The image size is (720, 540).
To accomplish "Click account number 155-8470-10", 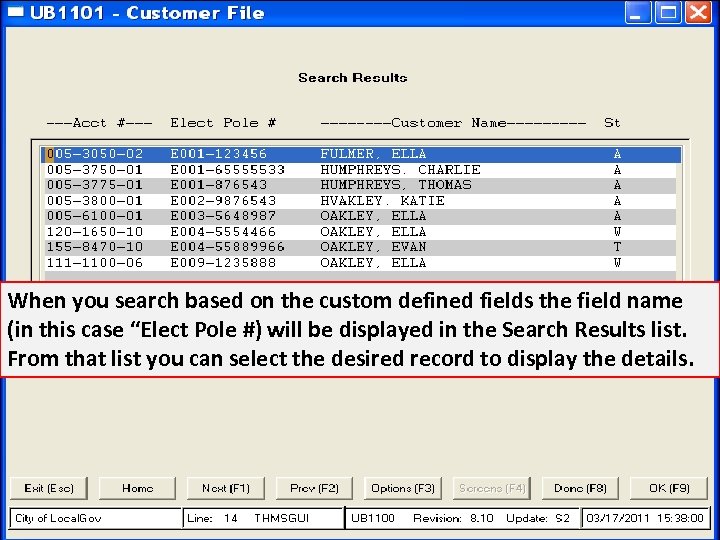I will 95,248.
